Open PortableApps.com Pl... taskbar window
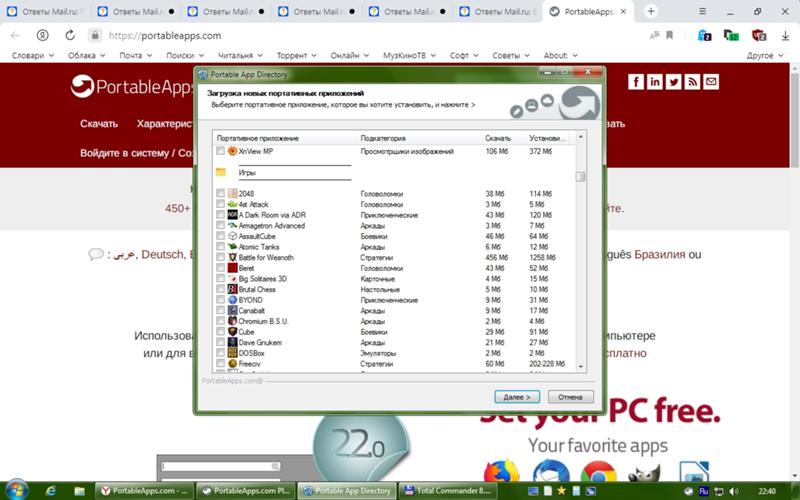 coord(245,491)
